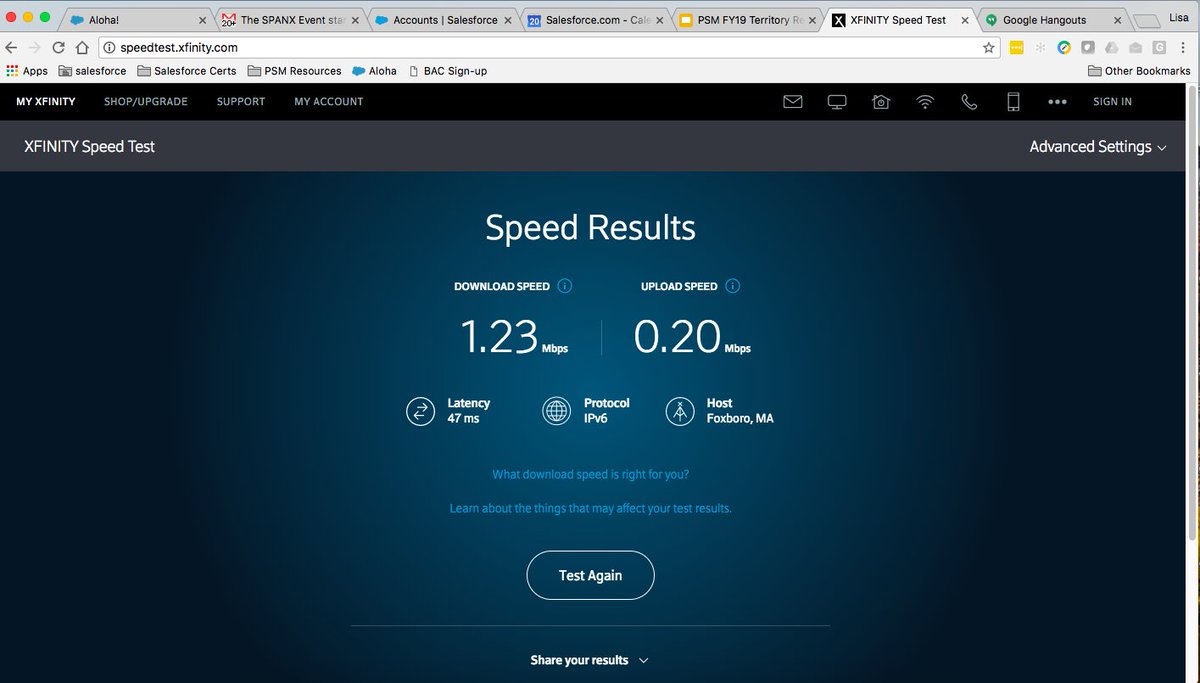1200x683 pixels.
Task: Bookmark this page with the star icon
Action: pos(989,47)
